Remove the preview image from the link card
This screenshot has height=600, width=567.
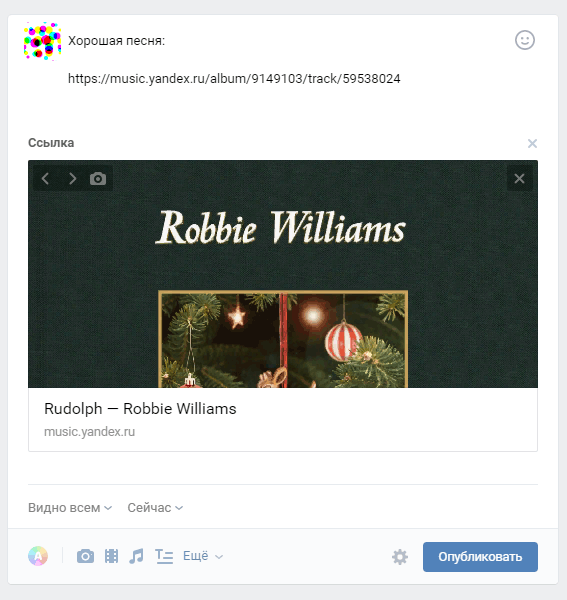(x=519, y=178)
